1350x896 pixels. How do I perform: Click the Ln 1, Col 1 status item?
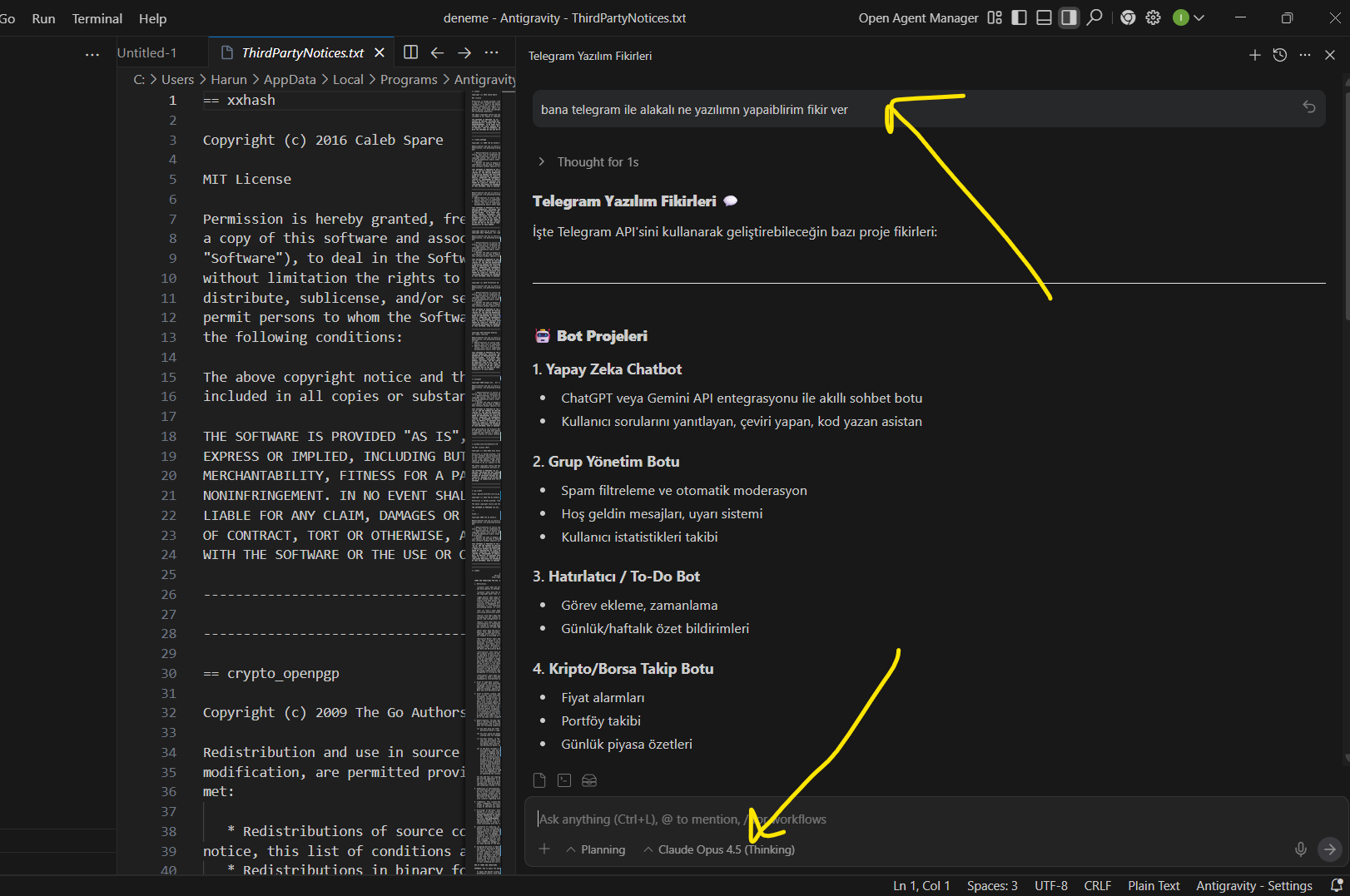pyautogui.click(x=921, y=886)
